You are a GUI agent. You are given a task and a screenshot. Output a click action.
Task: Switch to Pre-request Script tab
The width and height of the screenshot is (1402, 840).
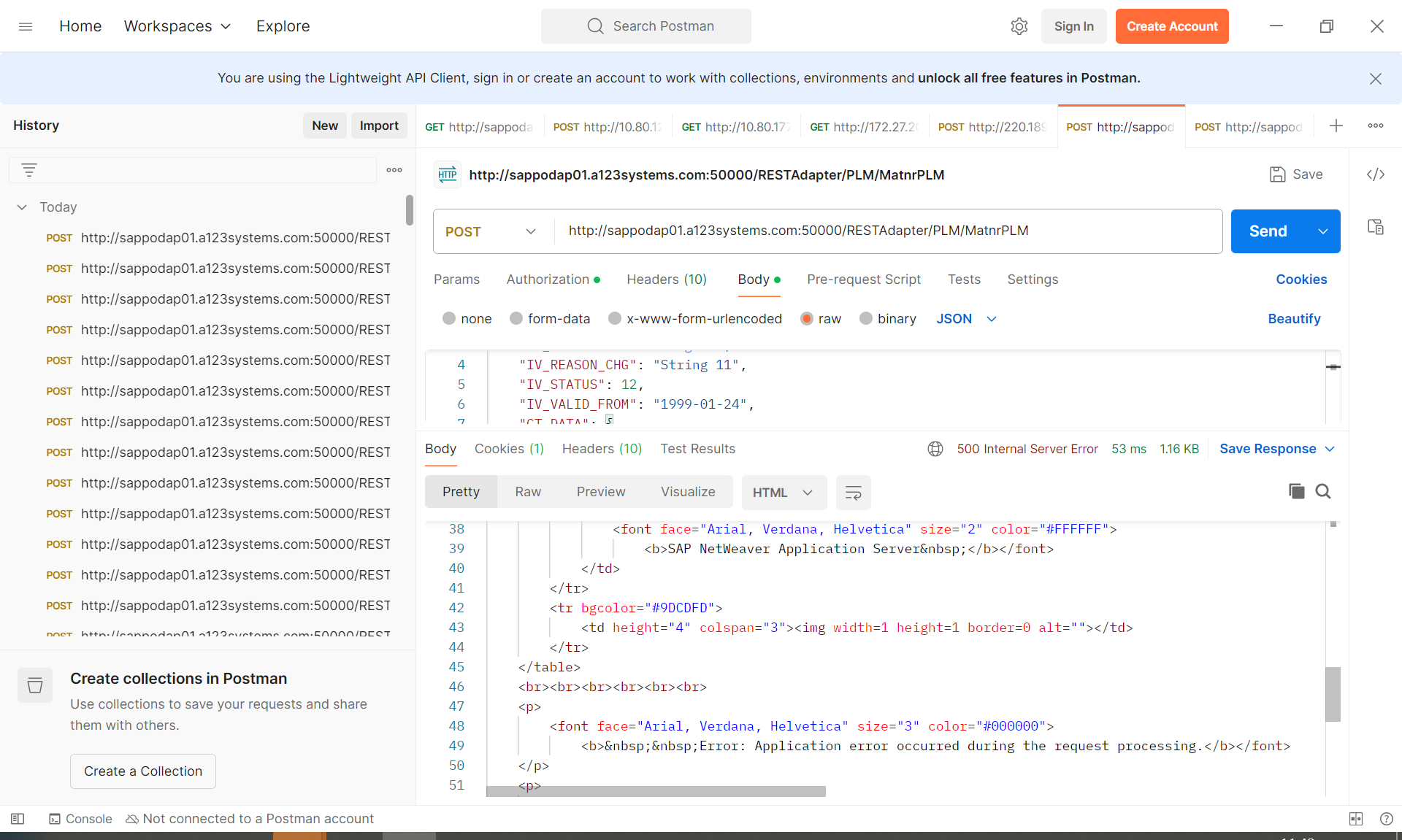click(x=863, y=280)
